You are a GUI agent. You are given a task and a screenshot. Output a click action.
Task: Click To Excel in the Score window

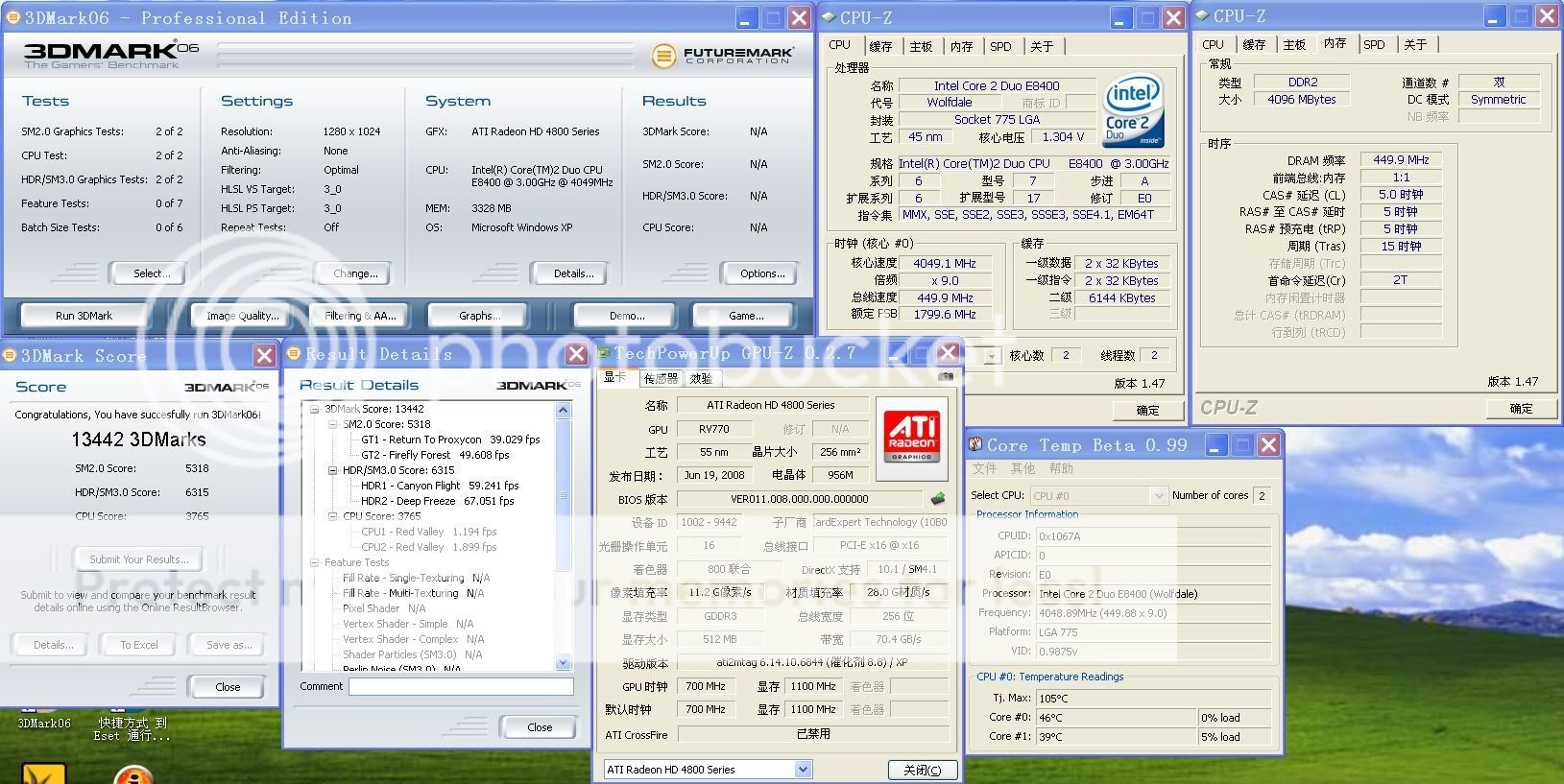click(x=139, y=645)
